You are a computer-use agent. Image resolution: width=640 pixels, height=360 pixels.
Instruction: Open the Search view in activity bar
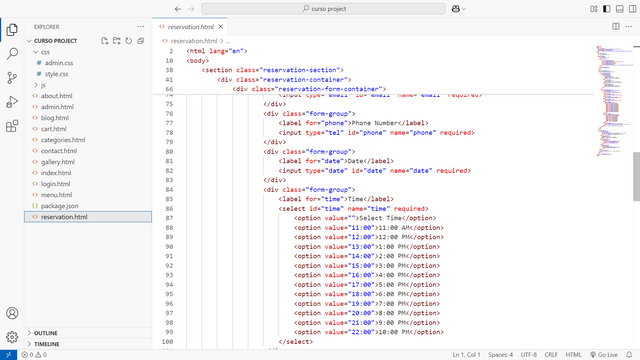(x=12, y=53)
